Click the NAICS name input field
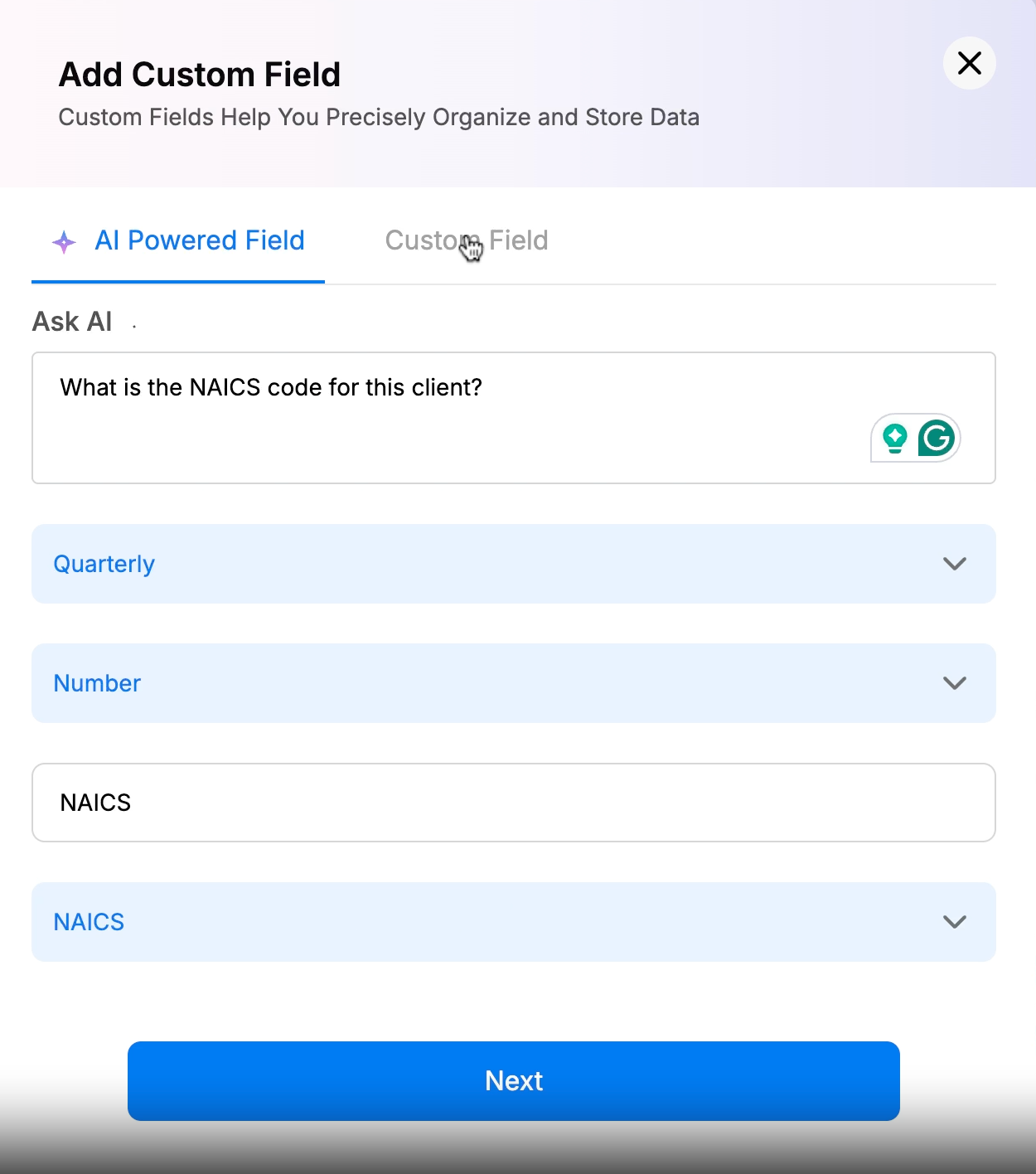The image size is (1036, 1174). (x=514, y=803)
